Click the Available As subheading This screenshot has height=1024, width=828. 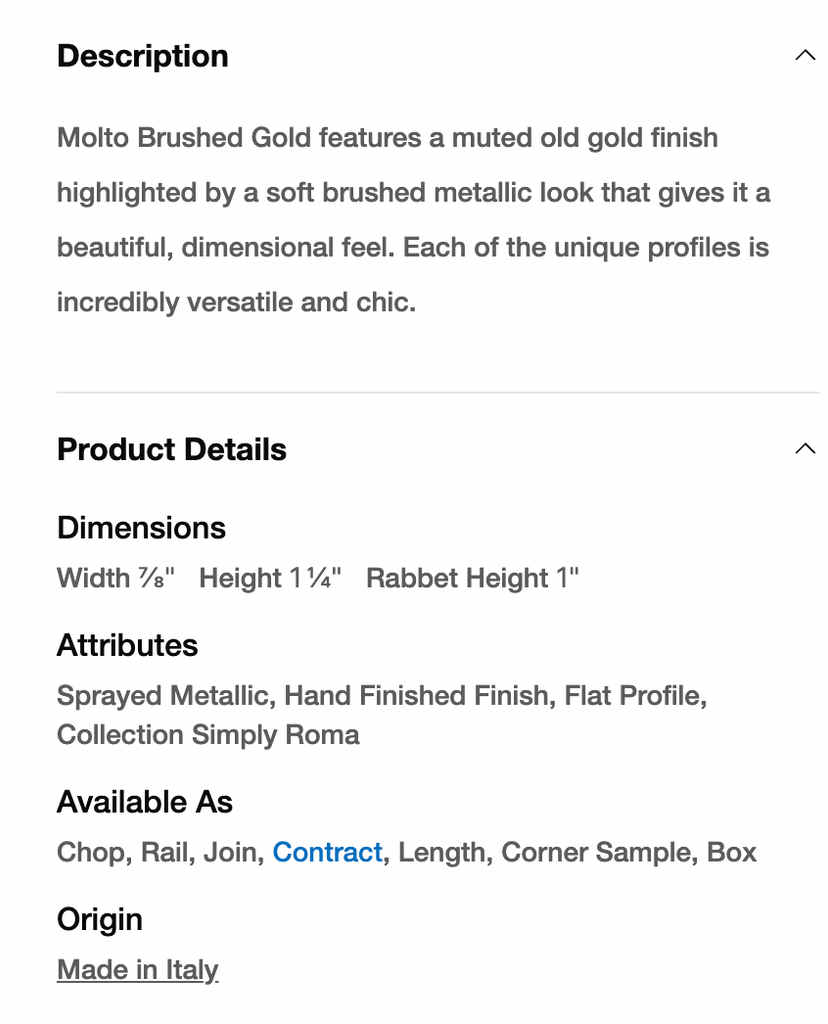click(144, 801)
